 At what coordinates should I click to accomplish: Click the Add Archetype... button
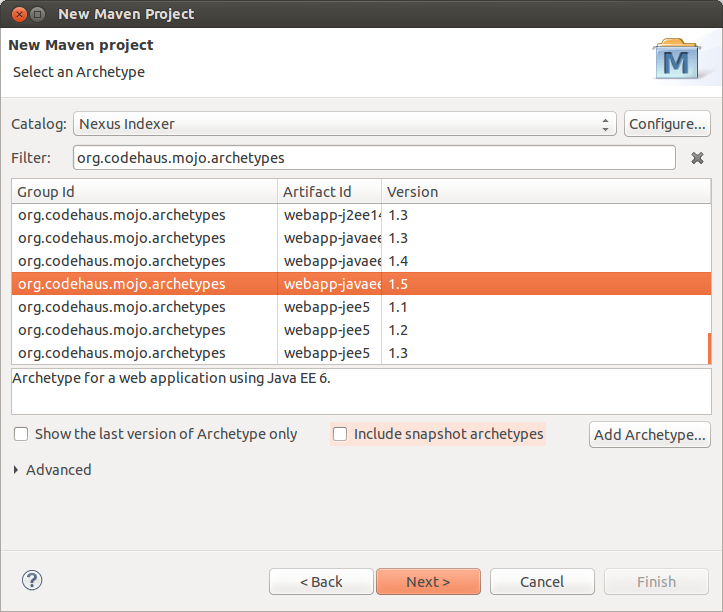tap(649, 434)
